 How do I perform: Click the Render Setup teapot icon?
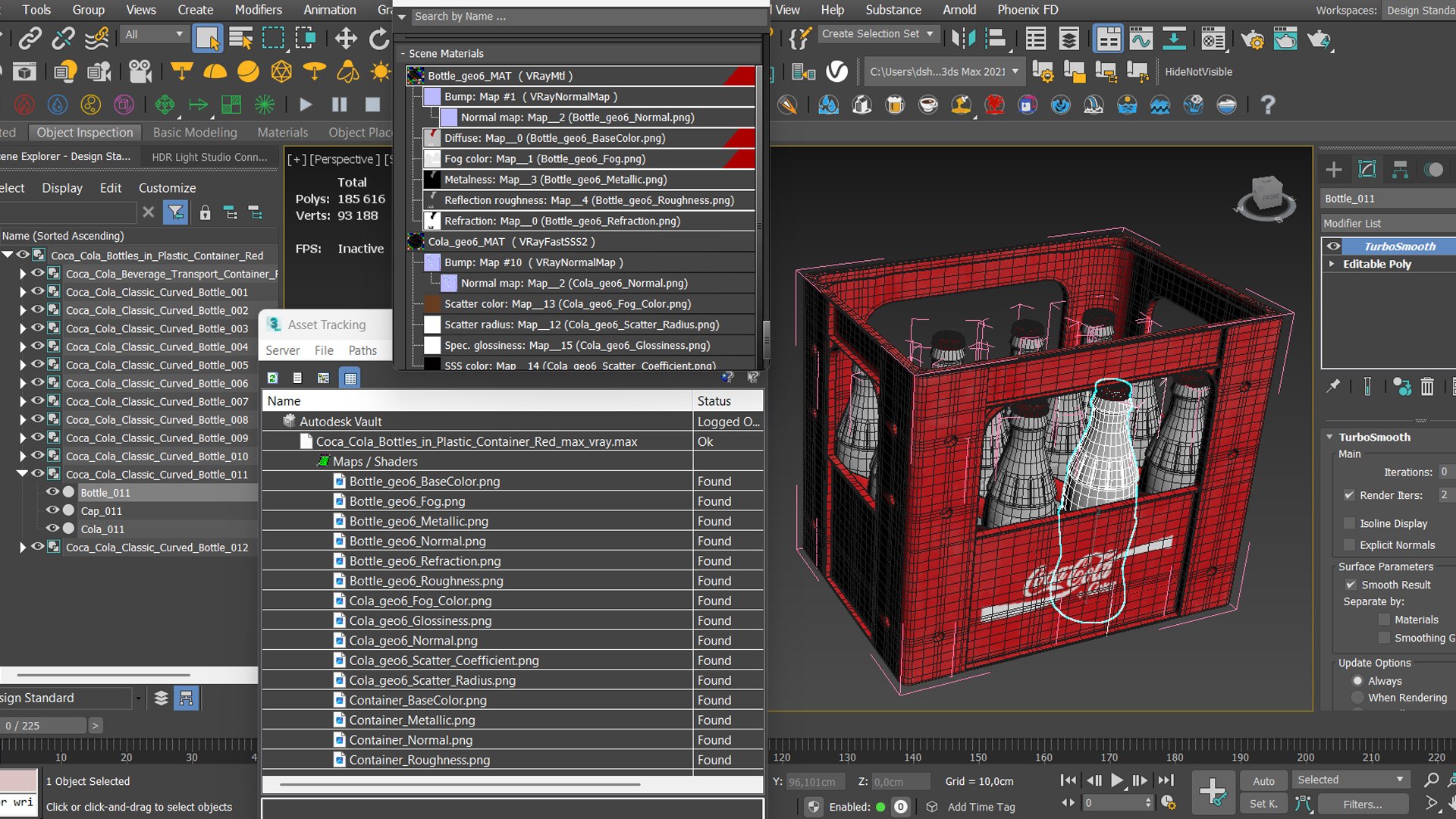tap(1253, 38)
